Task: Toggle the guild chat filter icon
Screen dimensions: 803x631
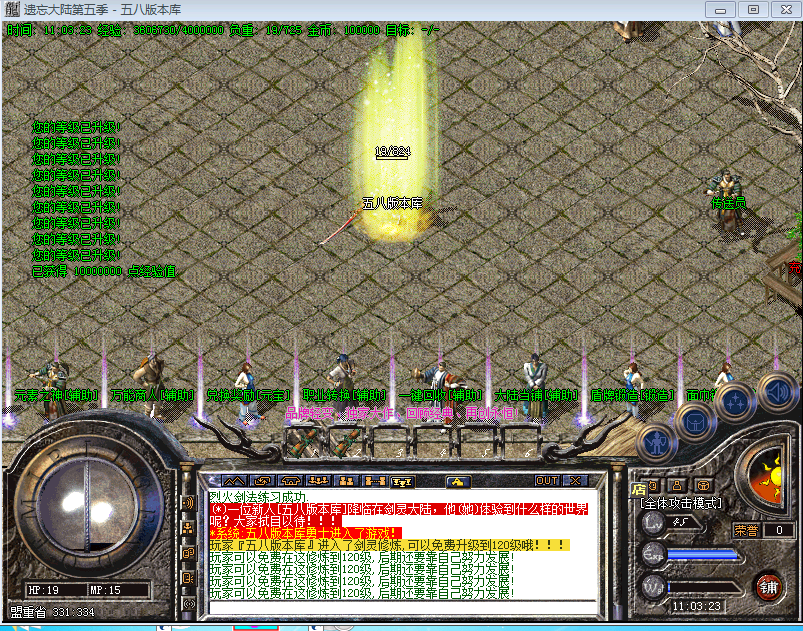Action: click(x=188, y=553)
